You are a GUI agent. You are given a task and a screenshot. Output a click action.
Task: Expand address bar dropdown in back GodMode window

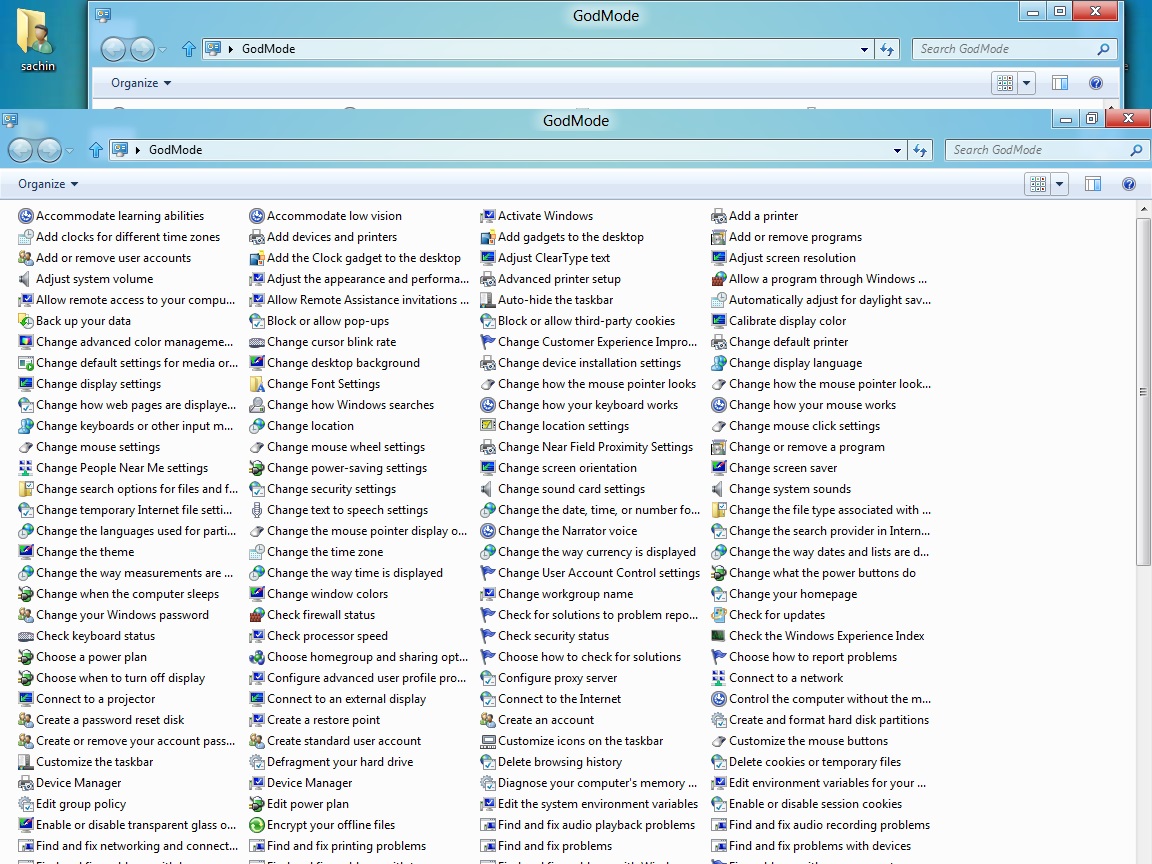(x=864, y=49)
